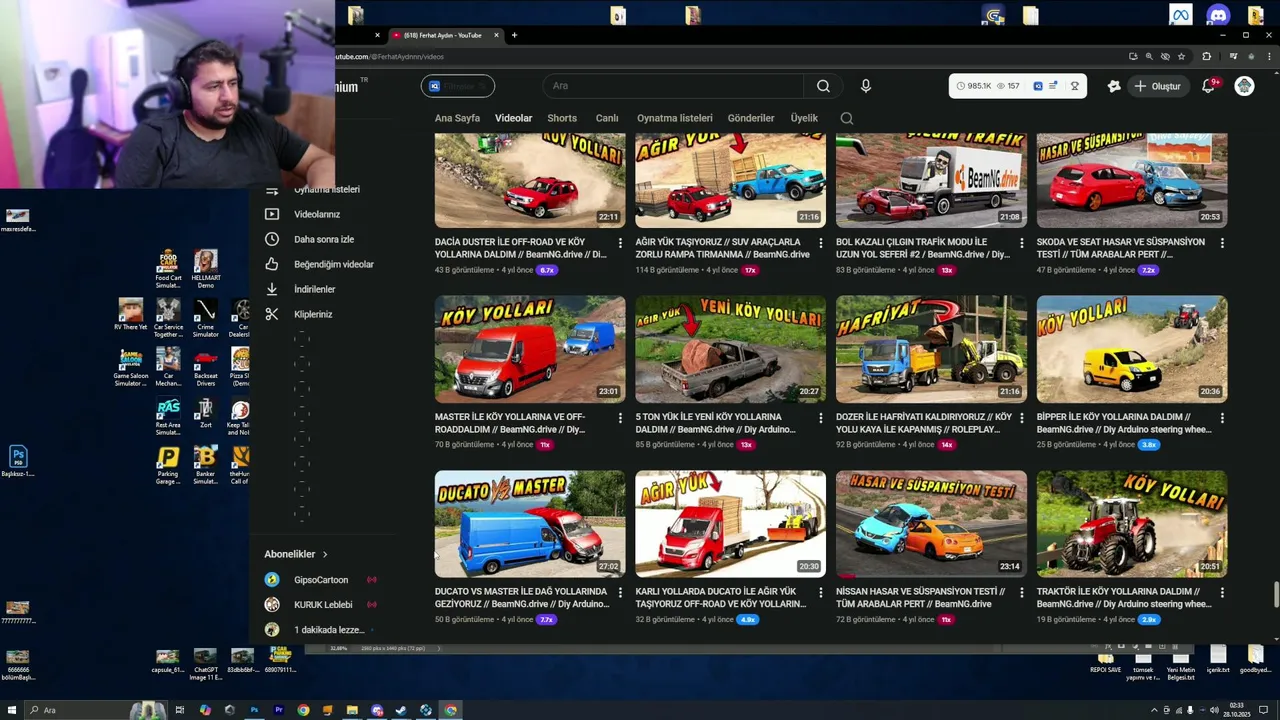
Task: Open Traktör ile köy yollarına video title
Action: pyautogui.click(x=1124, y=598)
